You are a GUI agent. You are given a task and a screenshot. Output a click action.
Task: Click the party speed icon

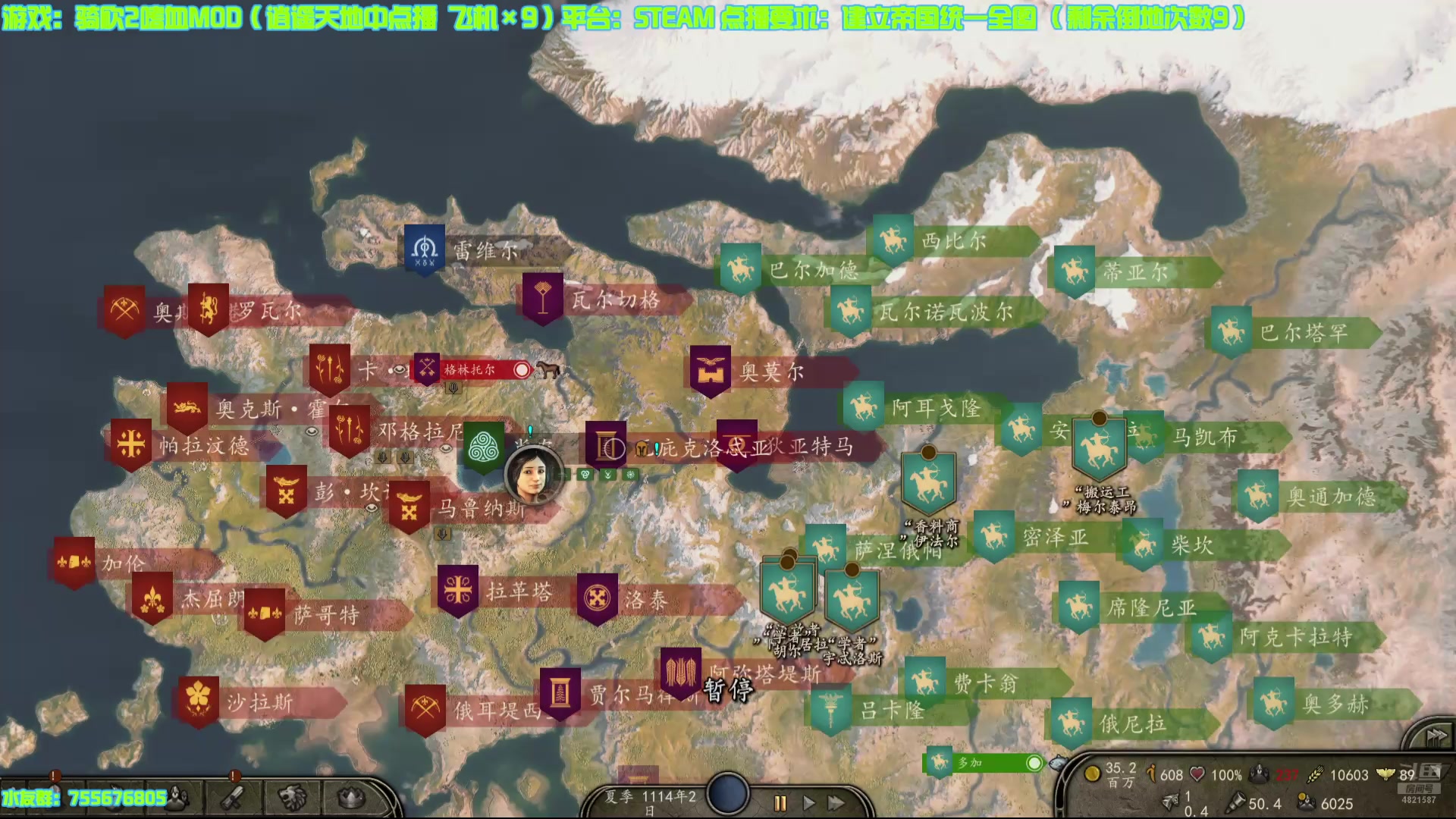[1171, 801]
